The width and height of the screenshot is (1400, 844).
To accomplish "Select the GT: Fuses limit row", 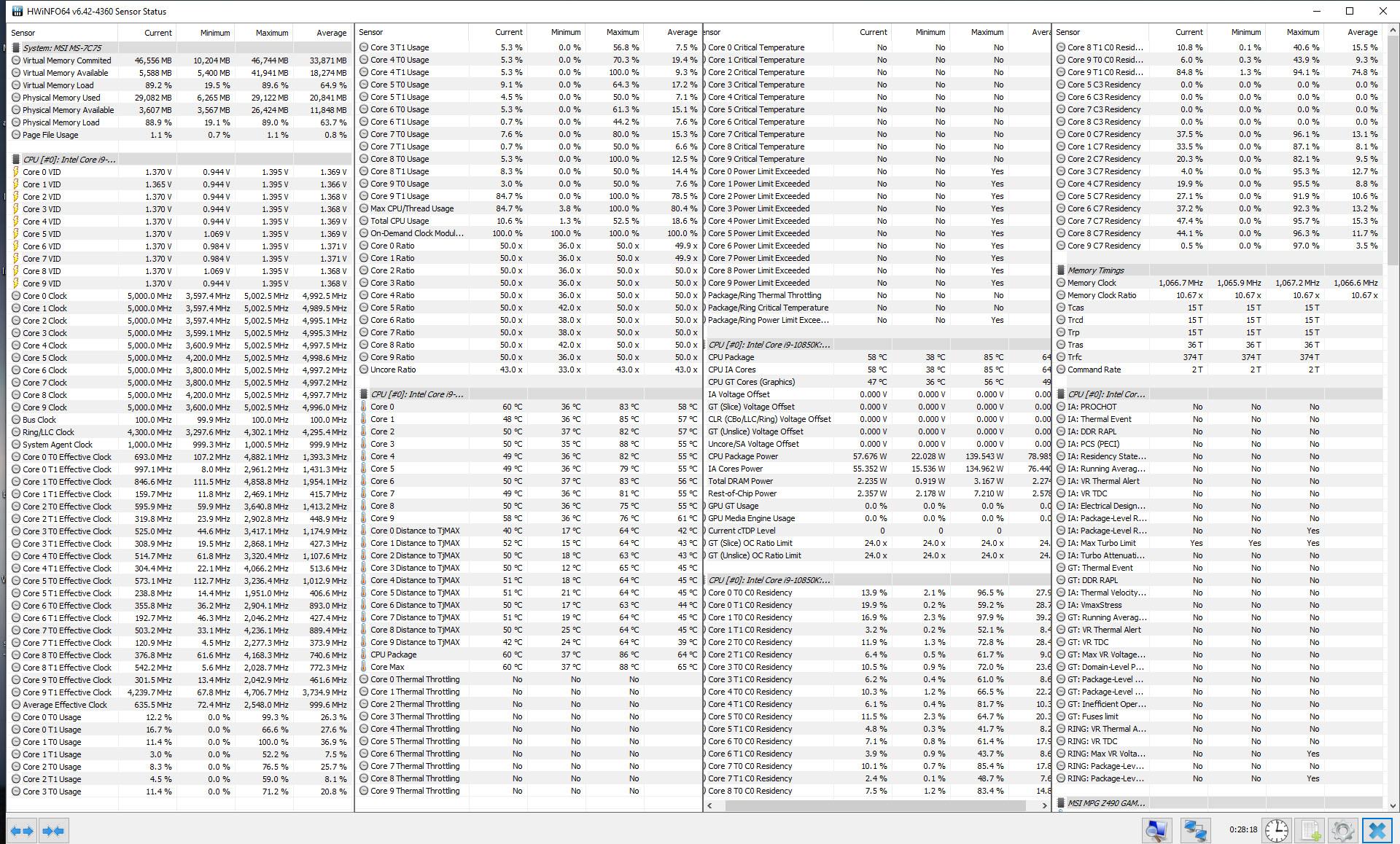I will 1219,716.
